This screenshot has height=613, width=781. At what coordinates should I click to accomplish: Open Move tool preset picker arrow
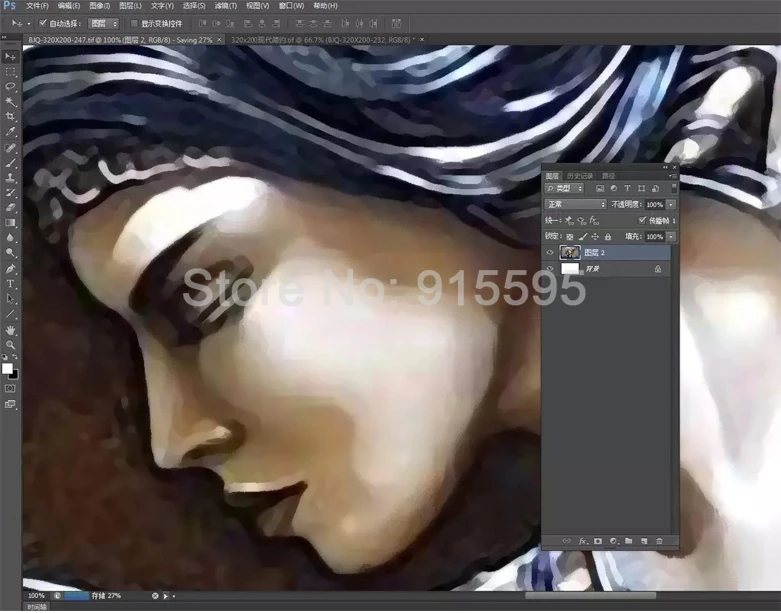point(28,23)
